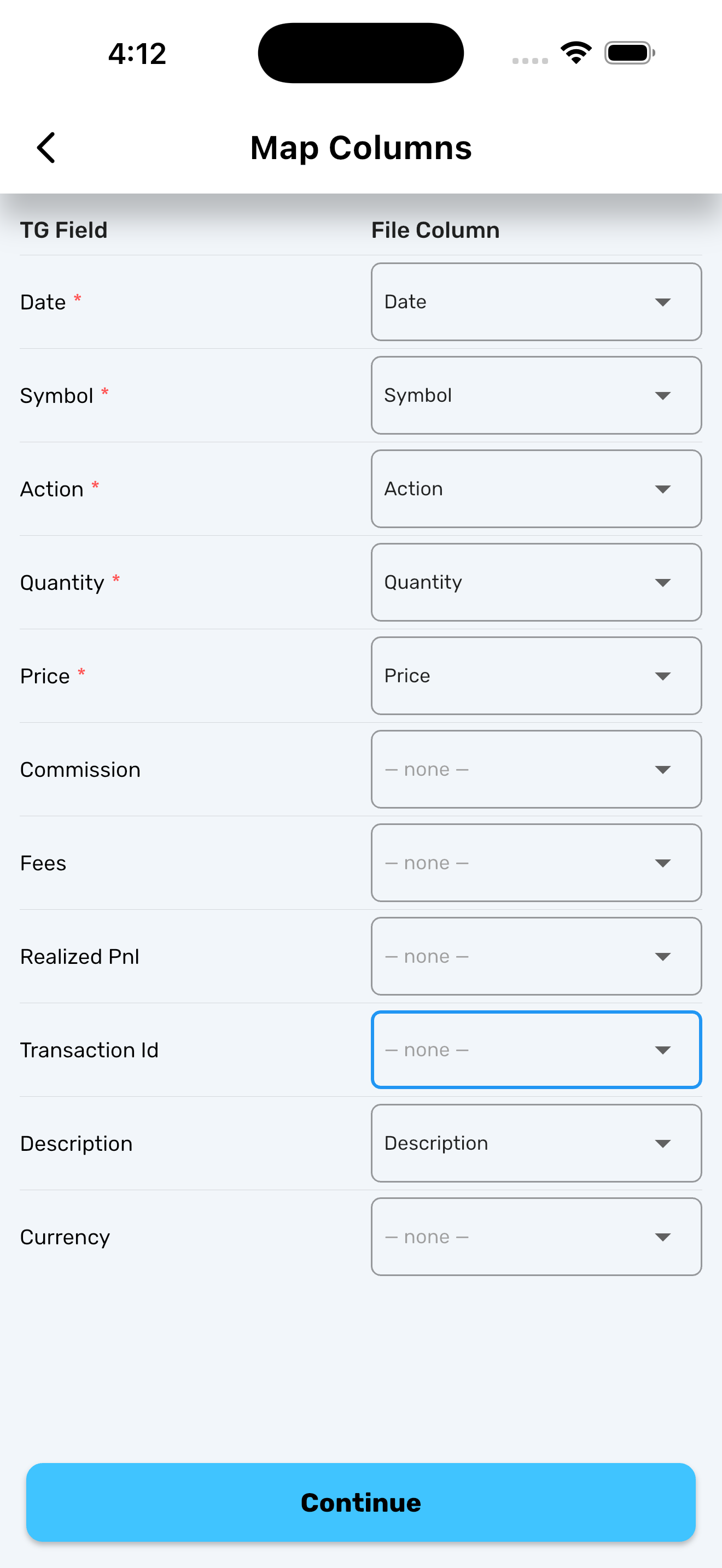Tap the File Column header
Image resolution: width=722 pixels, height=1568 pixels.
[435, 231]
